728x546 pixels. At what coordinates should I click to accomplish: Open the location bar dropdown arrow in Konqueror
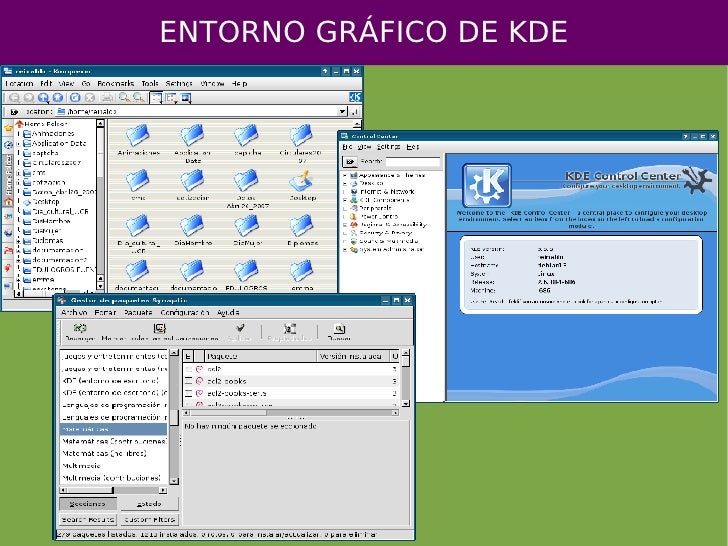click(342, 111)
